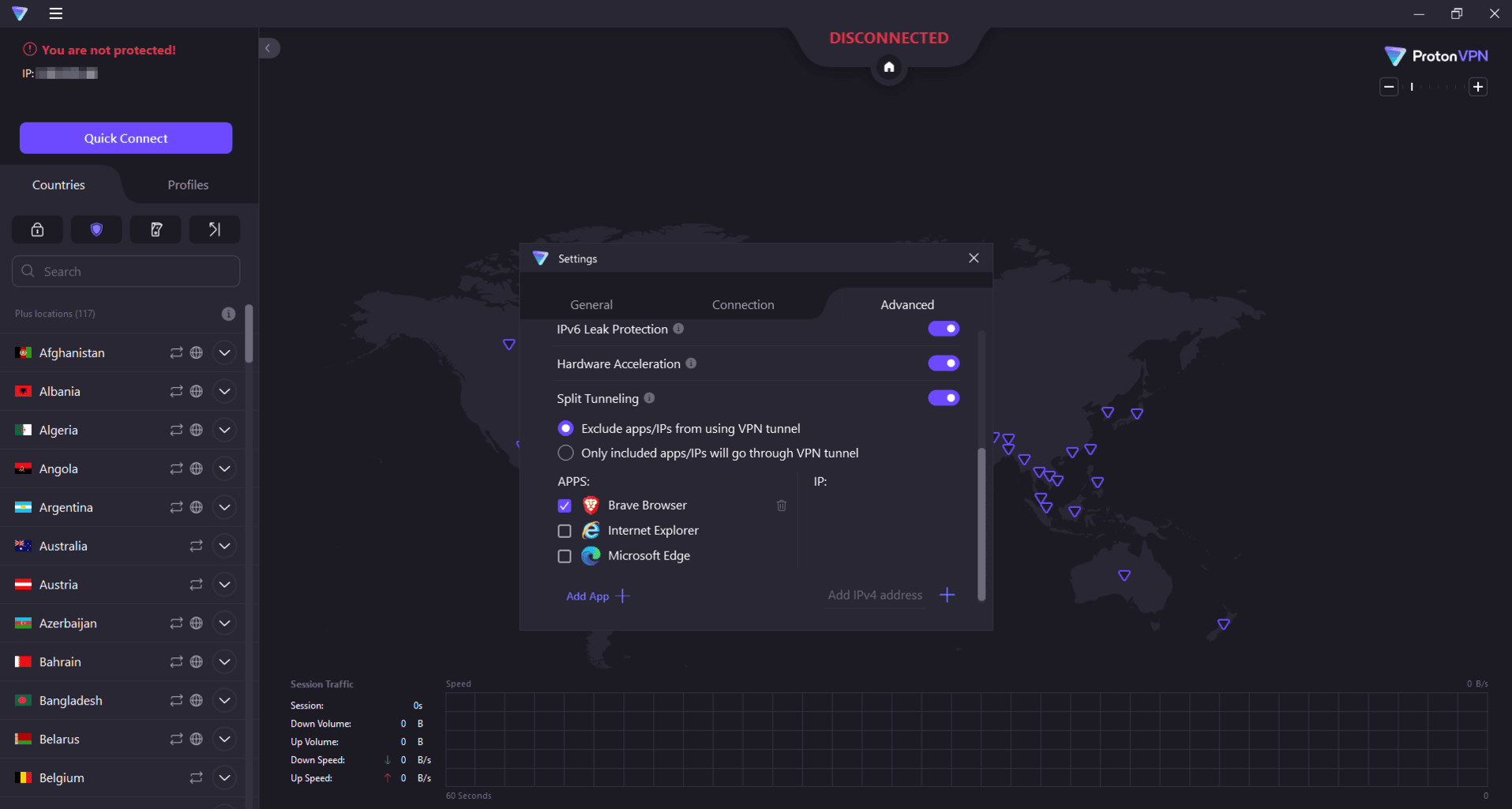Click the Secure Core lock icon

[x=37, y=230]
